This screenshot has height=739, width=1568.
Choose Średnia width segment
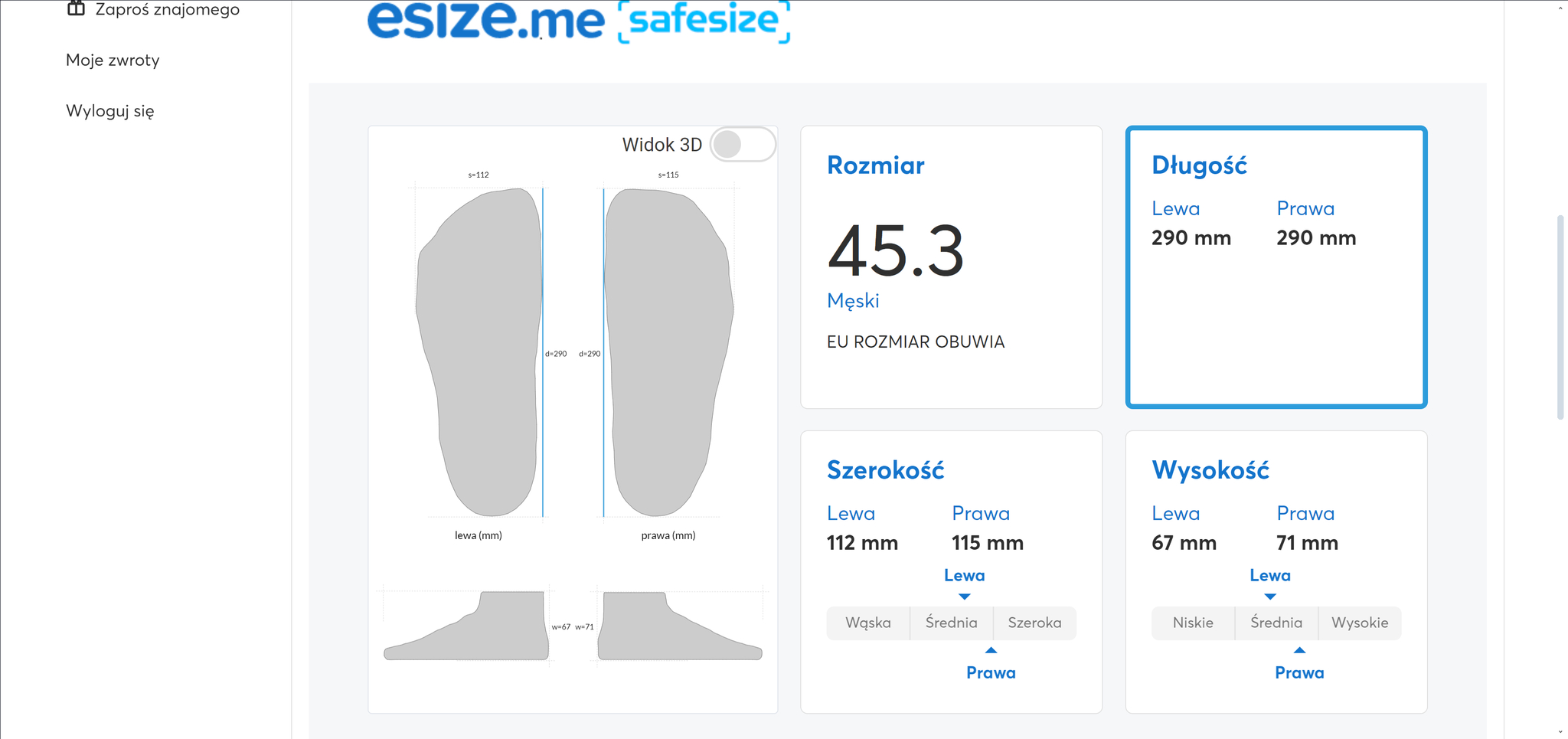click(x=951, y=623)
